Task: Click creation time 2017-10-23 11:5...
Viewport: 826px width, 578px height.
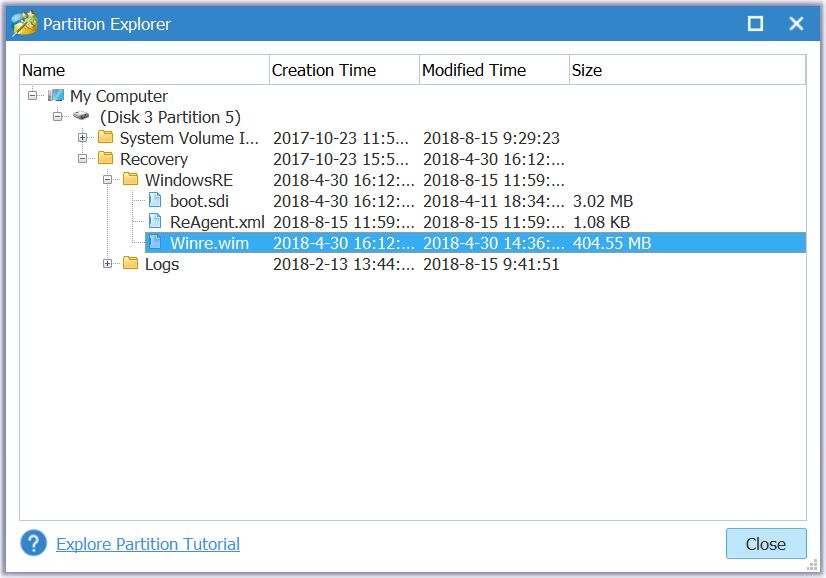Action: [341, 138]
